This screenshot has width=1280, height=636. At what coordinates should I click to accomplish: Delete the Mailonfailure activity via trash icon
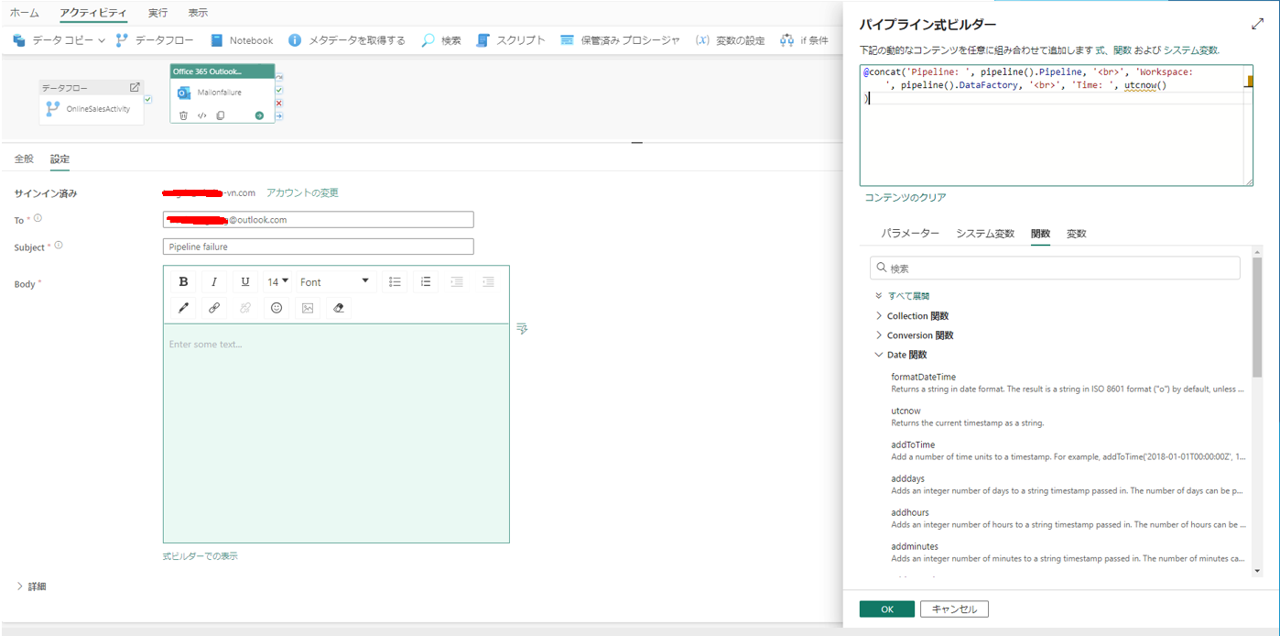tap(183, 116)
